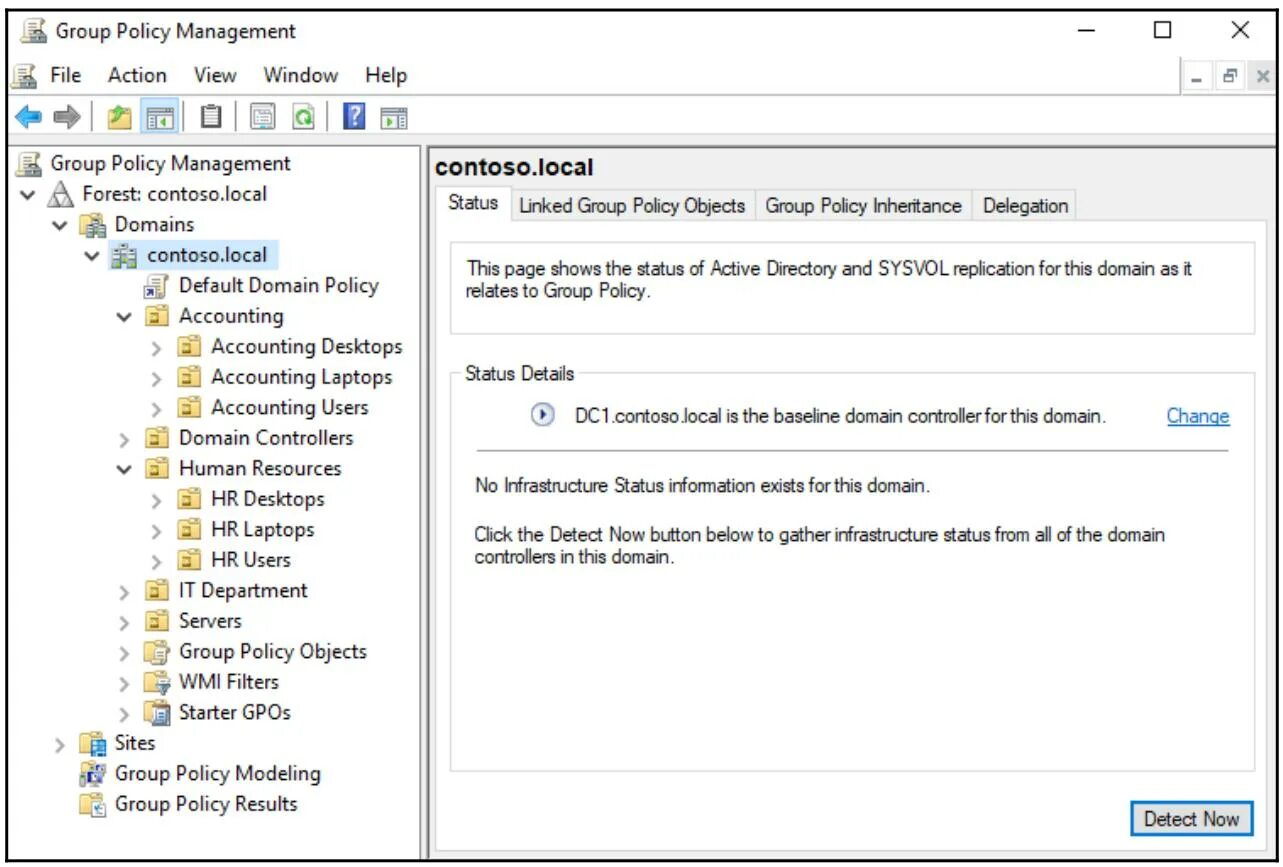
Task: Click the Group Policy Objects folder icon
Action: (157, 652)
